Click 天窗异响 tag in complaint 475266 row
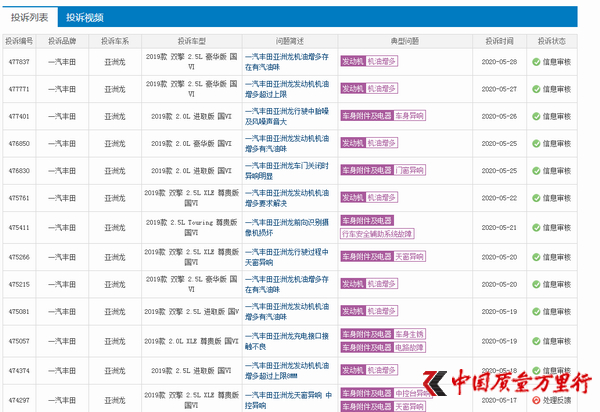 (x=409, y=256)
